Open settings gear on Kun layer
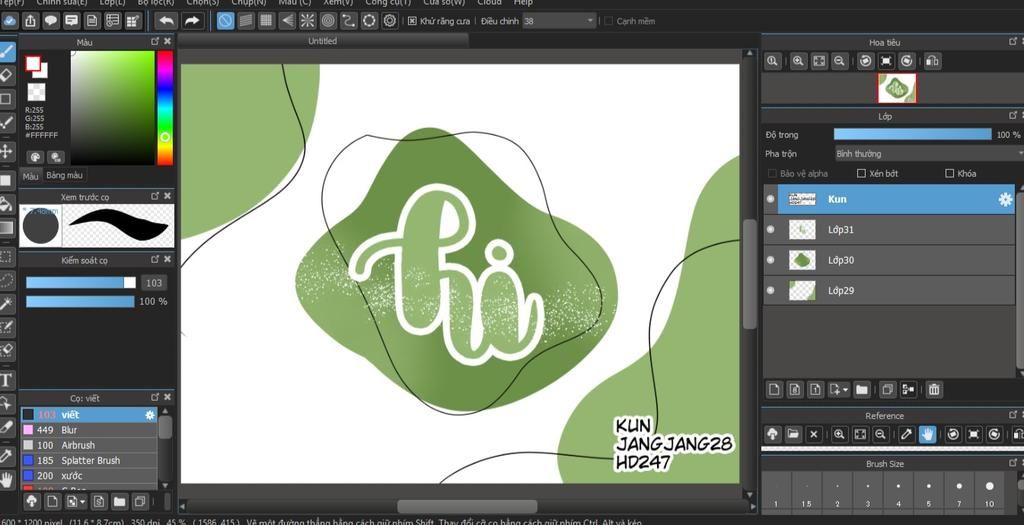 1005,200
